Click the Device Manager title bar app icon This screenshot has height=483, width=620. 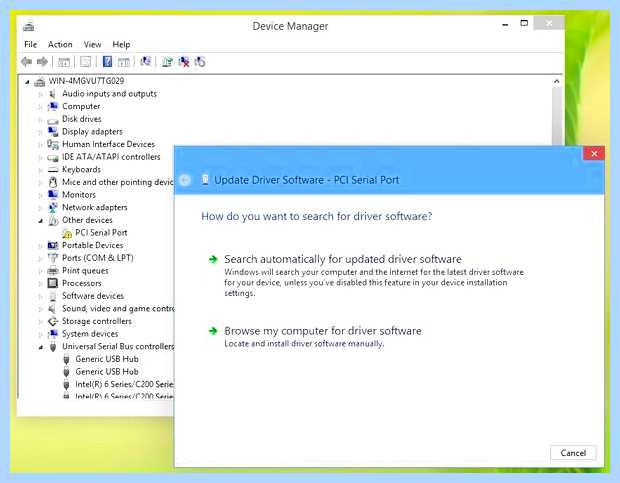point(28,27)
